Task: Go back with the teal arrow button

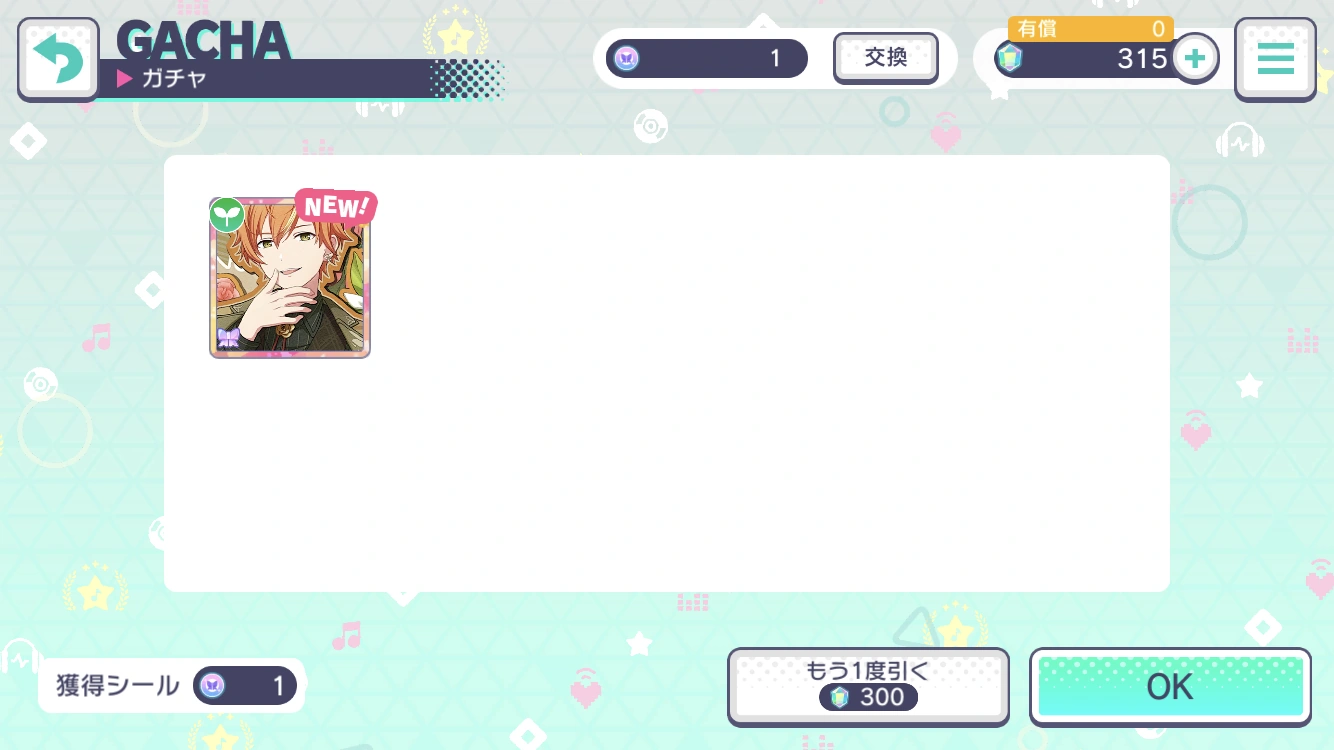Action: 59,59
